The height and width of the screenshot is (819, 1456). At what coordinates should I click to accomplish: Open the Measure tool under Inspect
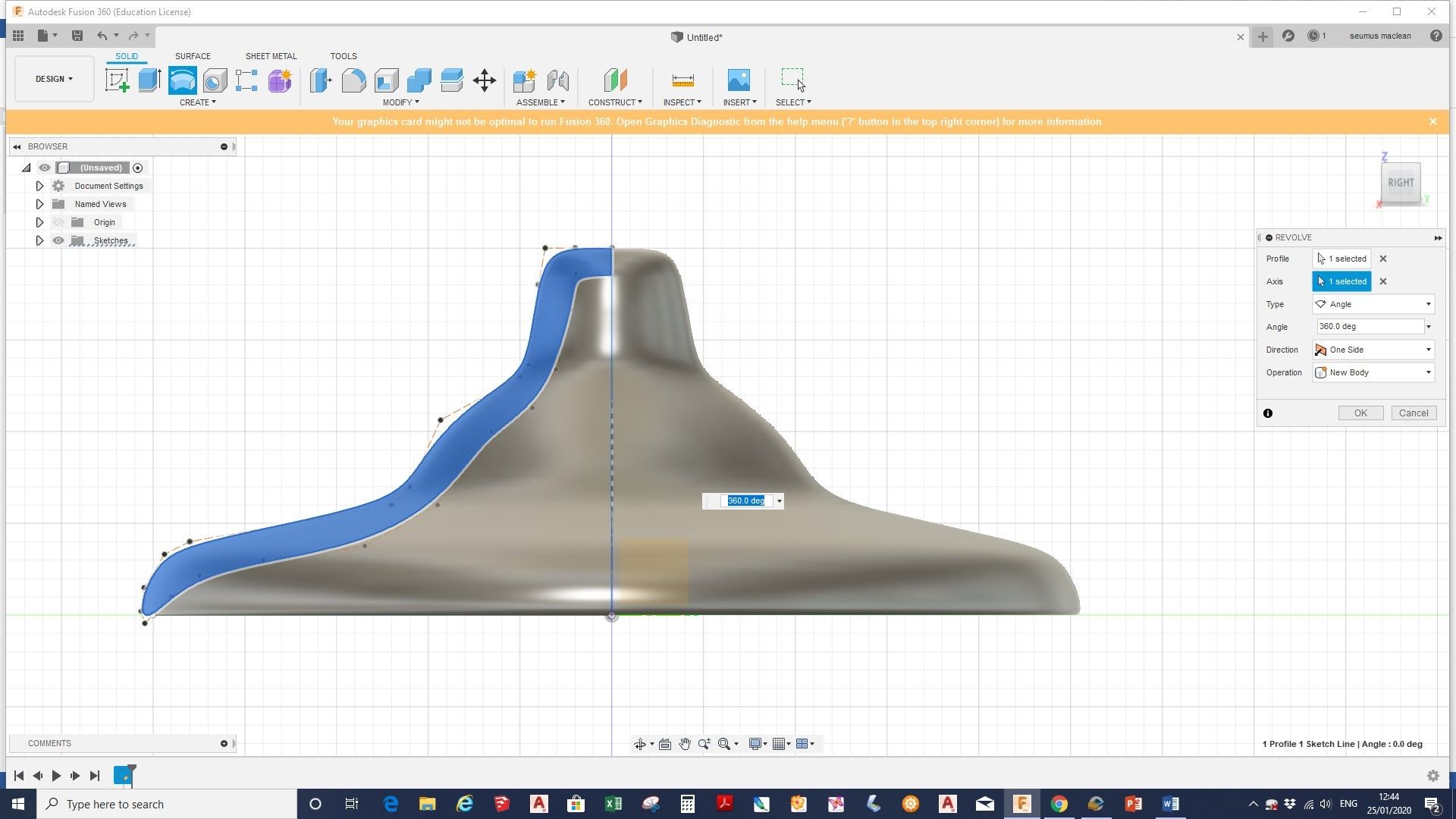pos(682,80)
